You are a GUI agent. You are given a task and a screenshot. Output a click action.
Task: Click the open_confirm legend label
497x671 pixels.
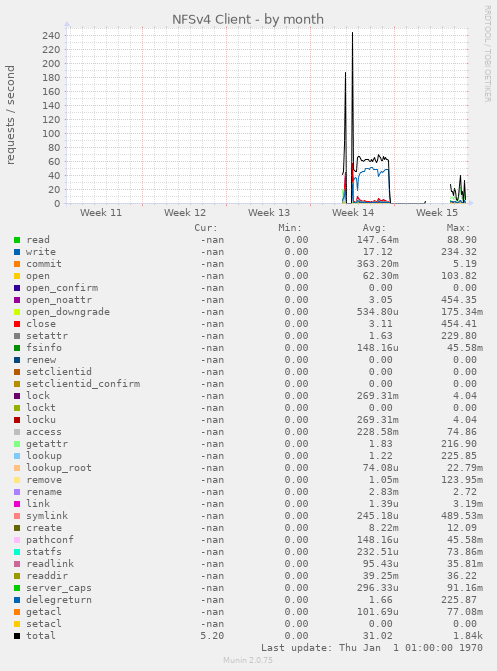point(62,288)
